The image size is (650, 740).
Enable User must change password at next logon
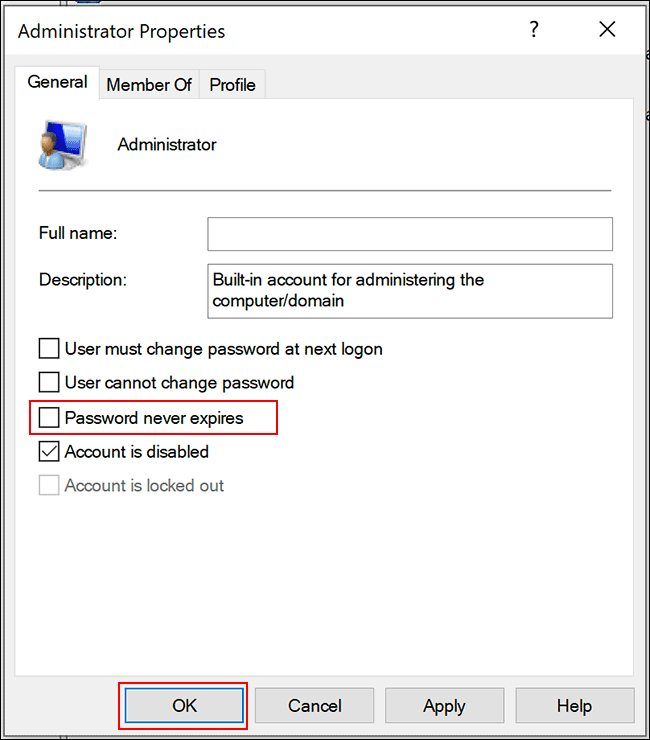[x=49, y=349]
